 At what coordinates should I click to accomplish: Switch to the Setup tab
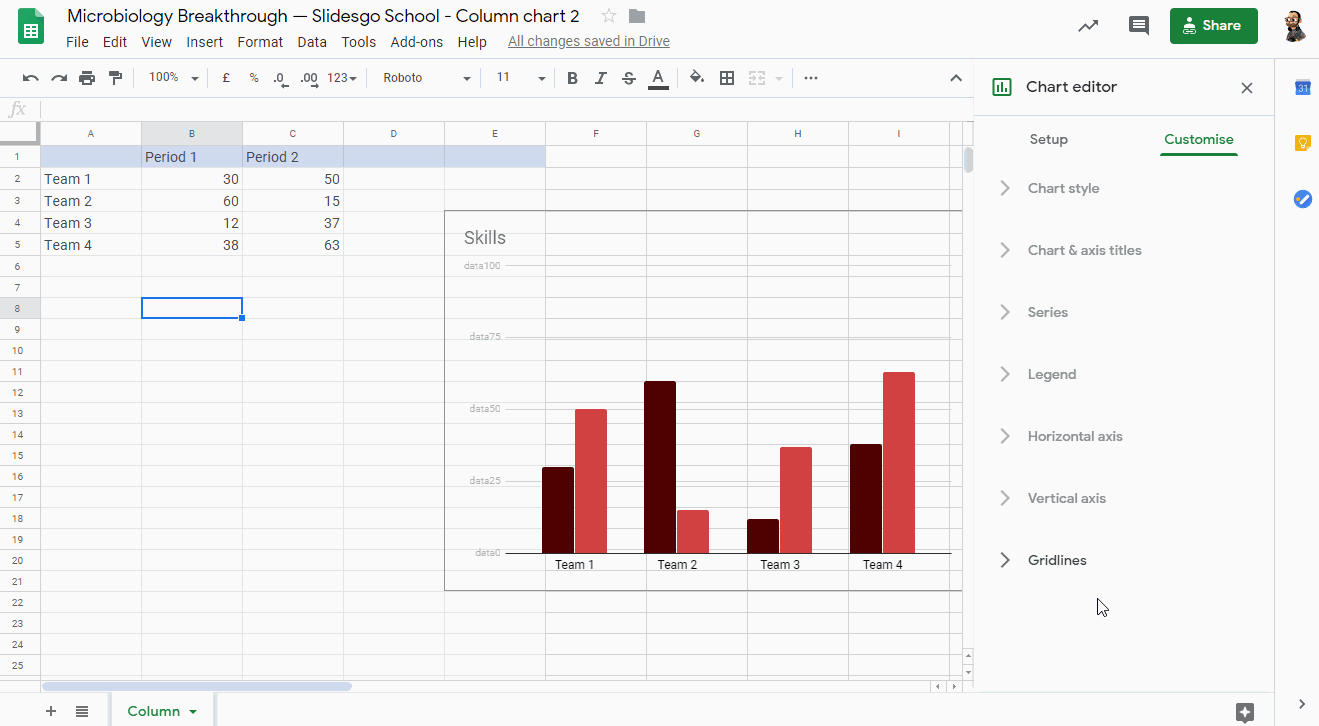(1048, 139)
